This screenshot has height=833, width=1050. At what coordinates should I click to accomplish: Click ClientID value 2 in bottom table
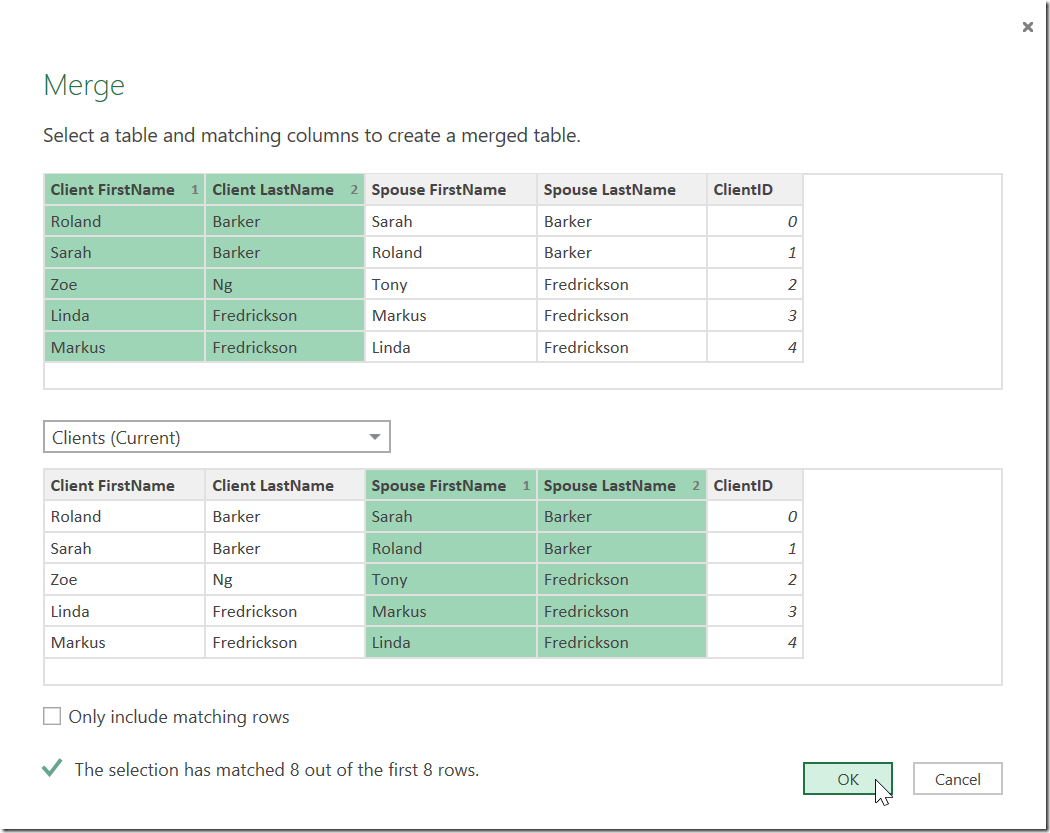point(755,579)
